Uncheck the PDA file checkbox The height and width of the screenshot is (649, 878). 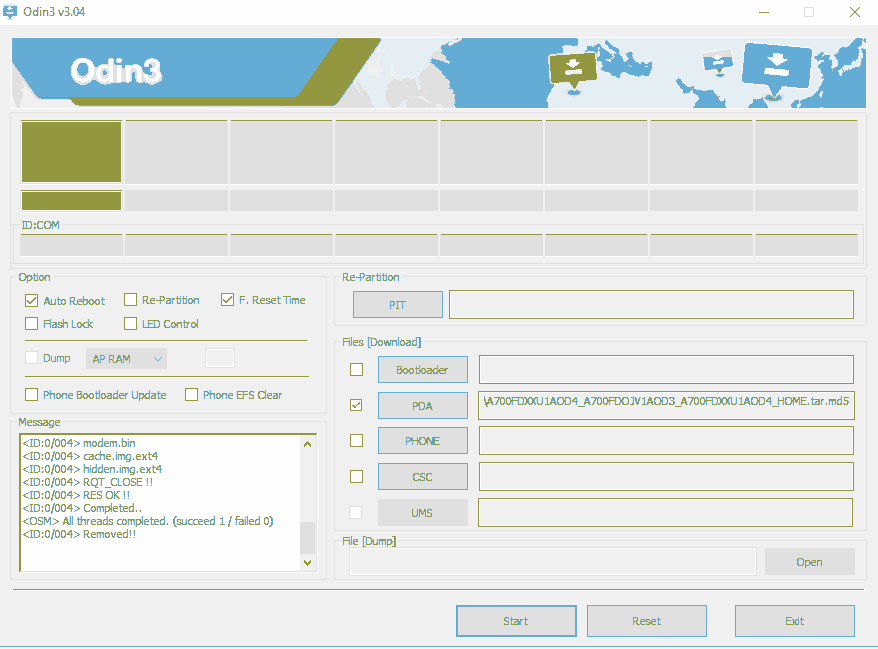tap(356, 405)
